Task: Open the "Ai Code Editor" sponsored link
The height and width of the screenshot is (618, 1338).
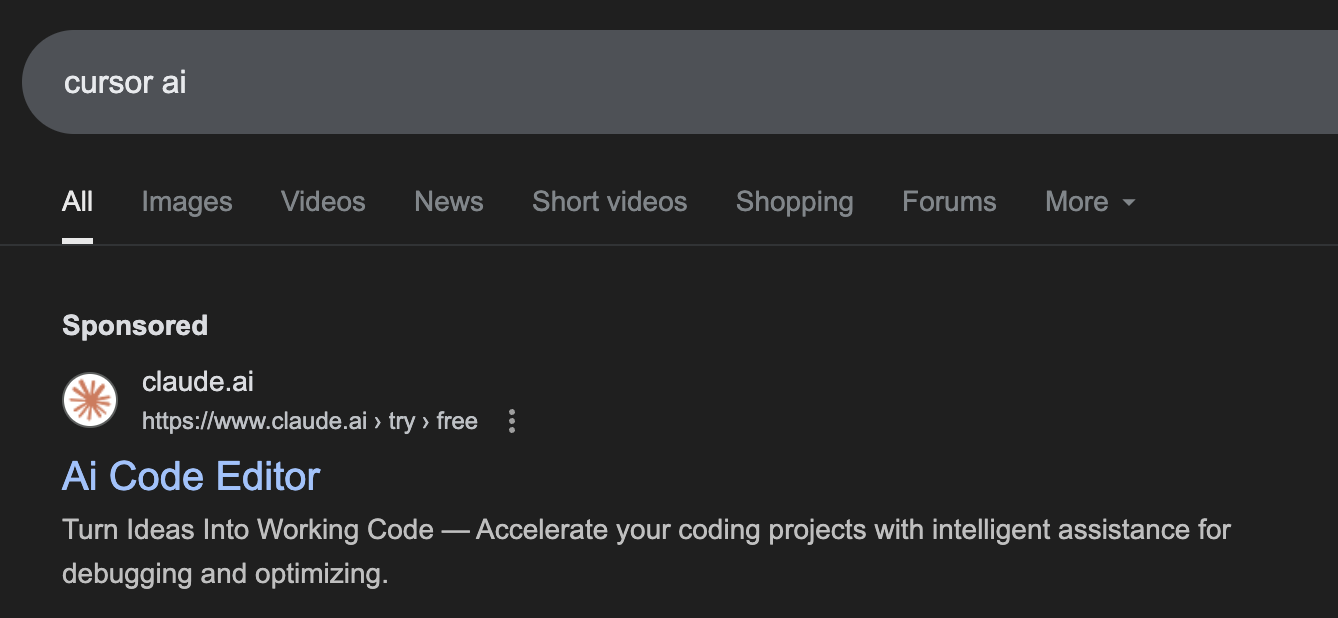Action: coord(191,476)
